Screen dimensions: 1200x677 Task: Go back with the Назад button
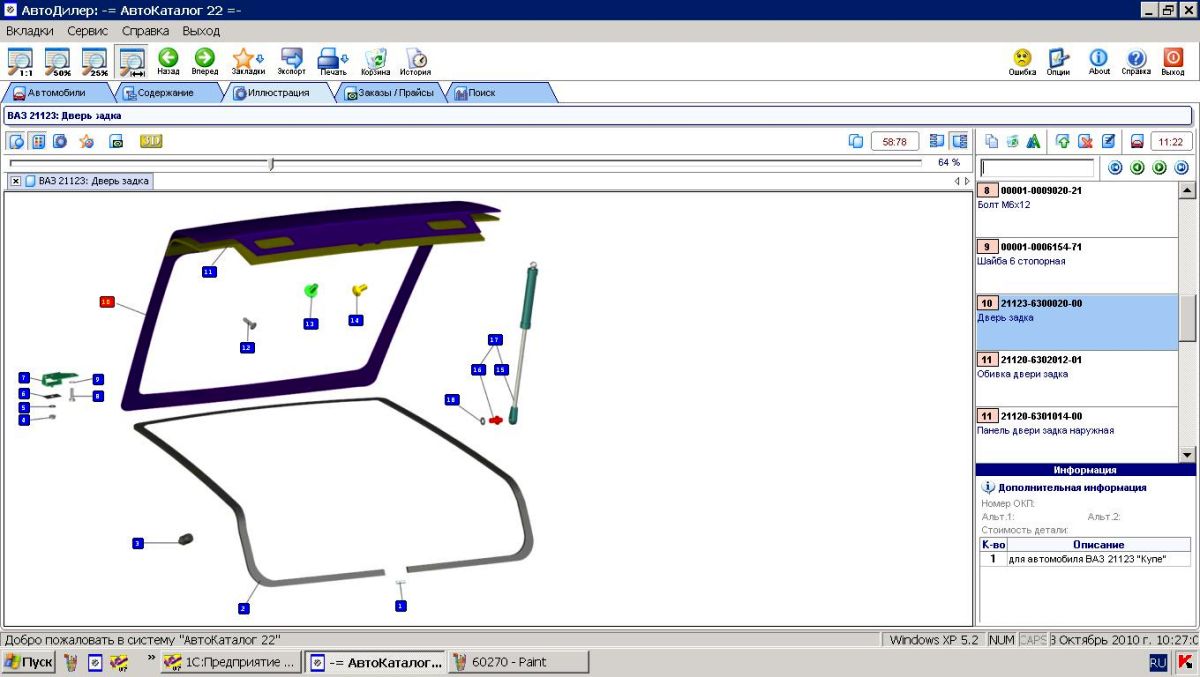(168, 61)
